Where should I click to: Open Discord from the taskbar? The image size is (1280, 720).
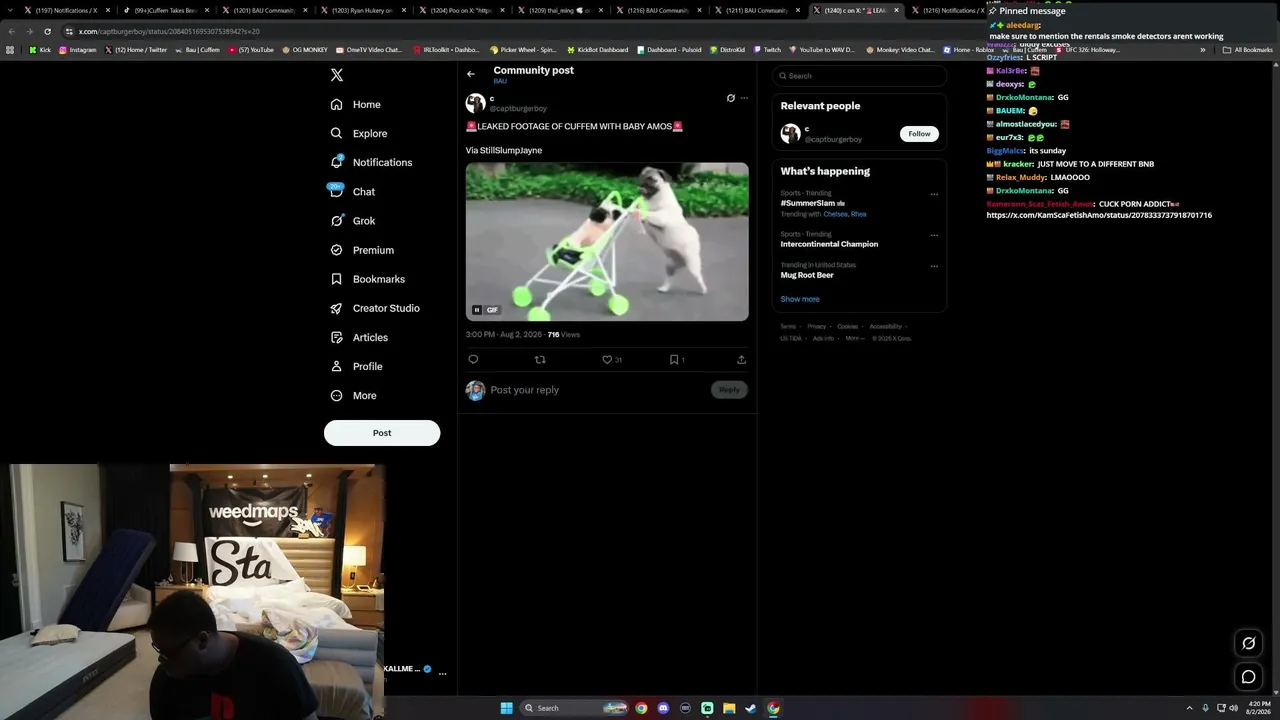(663, 708)
